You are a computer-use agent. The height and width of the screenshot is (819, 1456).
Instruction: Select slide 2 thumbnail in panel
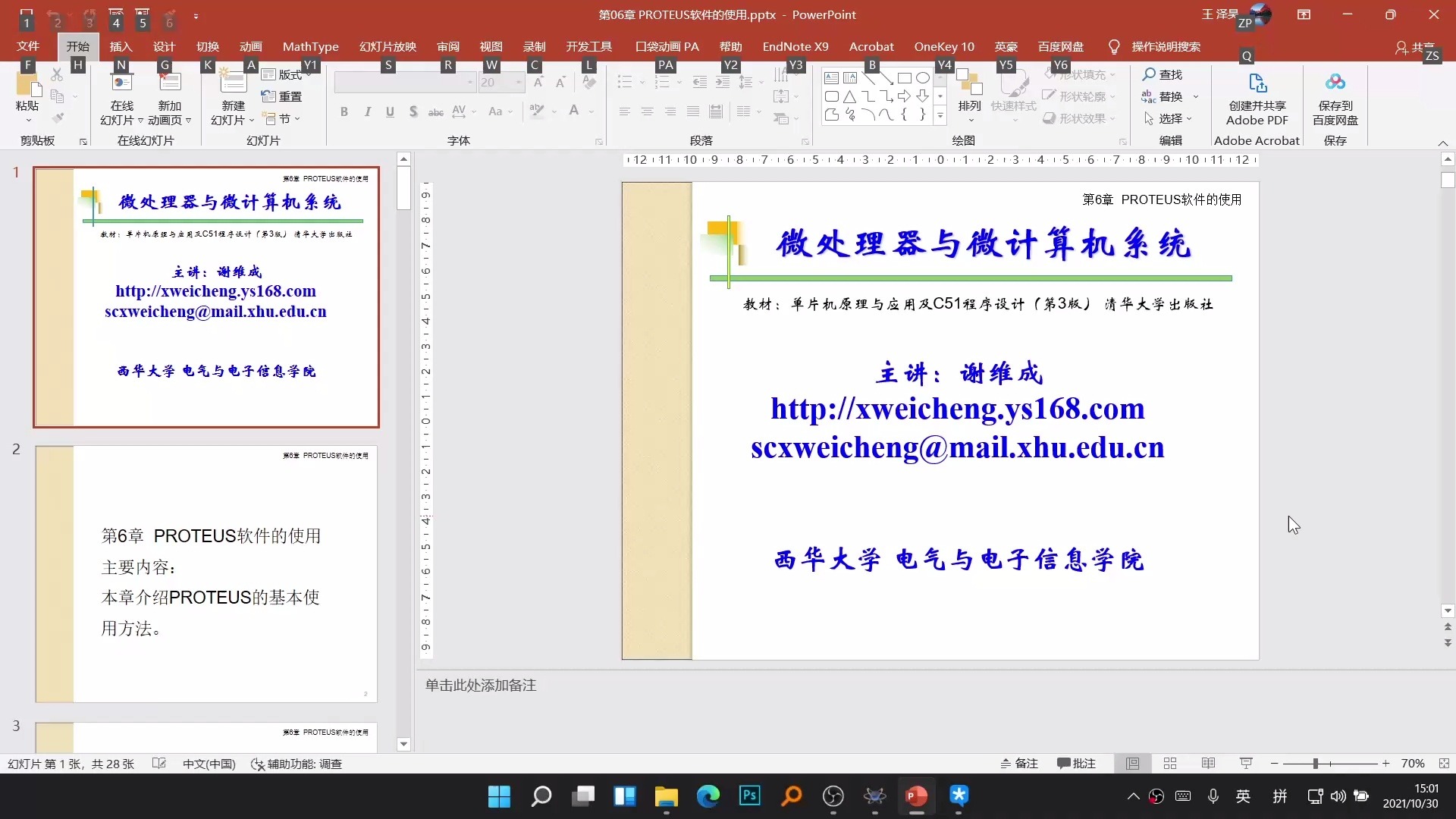pyautogui.click(x=206, y=573)
